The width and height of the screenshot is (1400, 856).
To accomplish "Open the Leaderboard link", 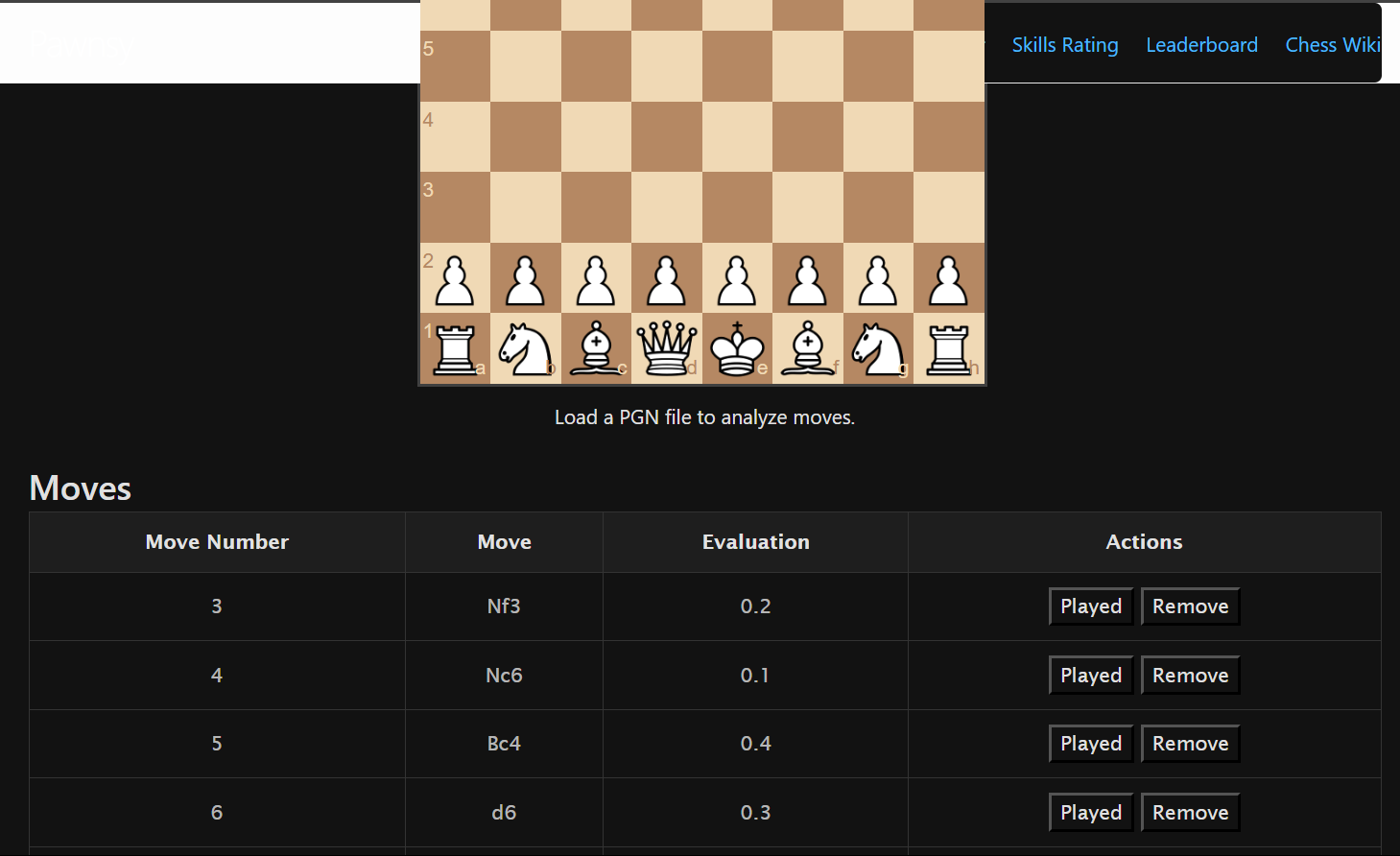I will pos(1201,45).
